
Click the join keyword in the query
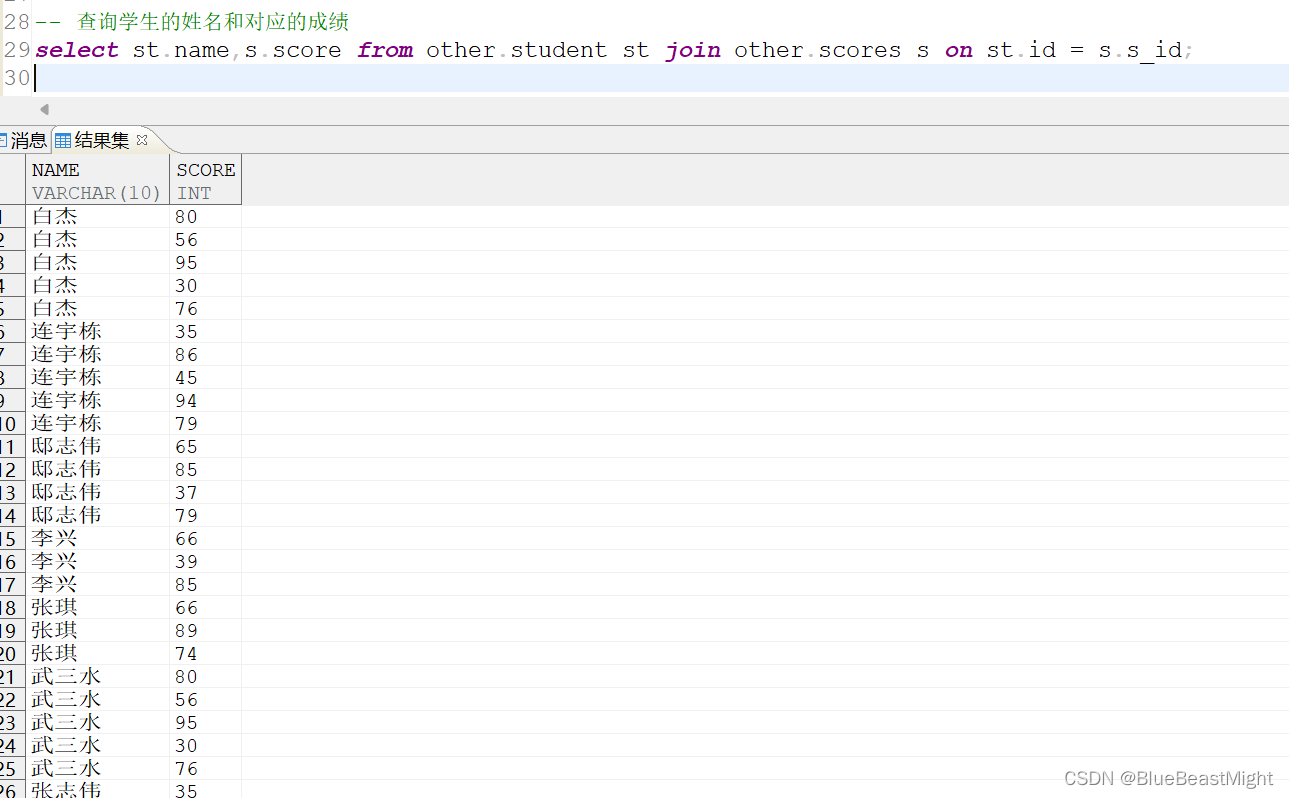coord(693,50)
